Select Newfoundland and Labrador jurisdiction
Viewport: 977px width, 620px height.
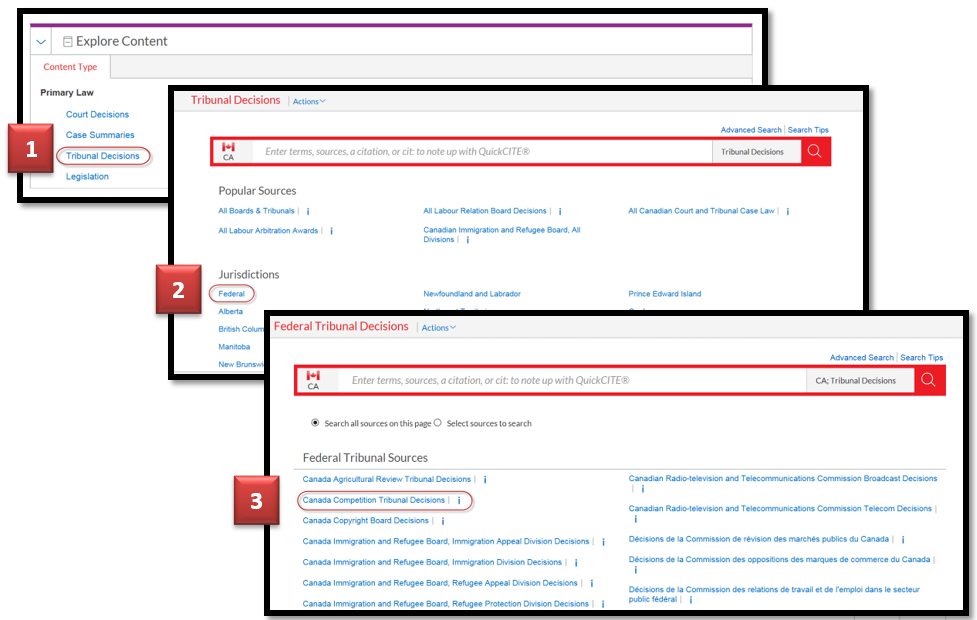point(472,294)
